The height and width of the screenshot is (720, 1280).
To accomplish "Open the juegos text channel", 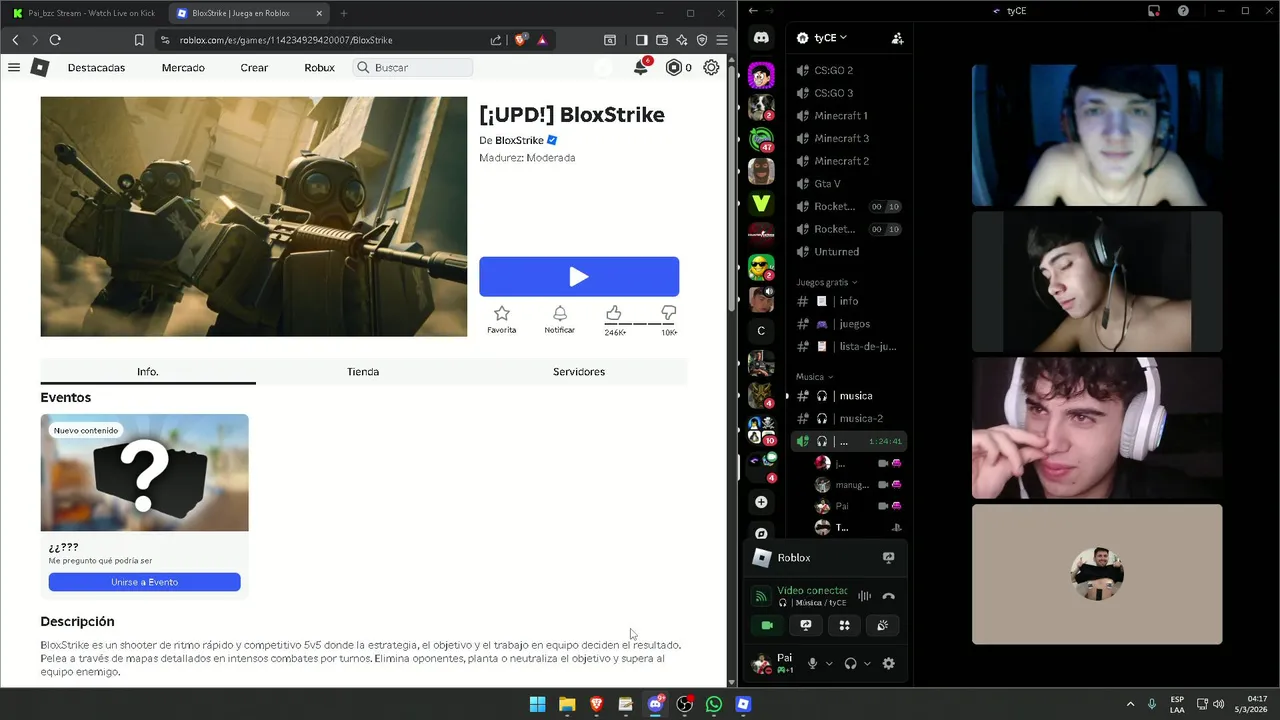I will coord(848,324).
